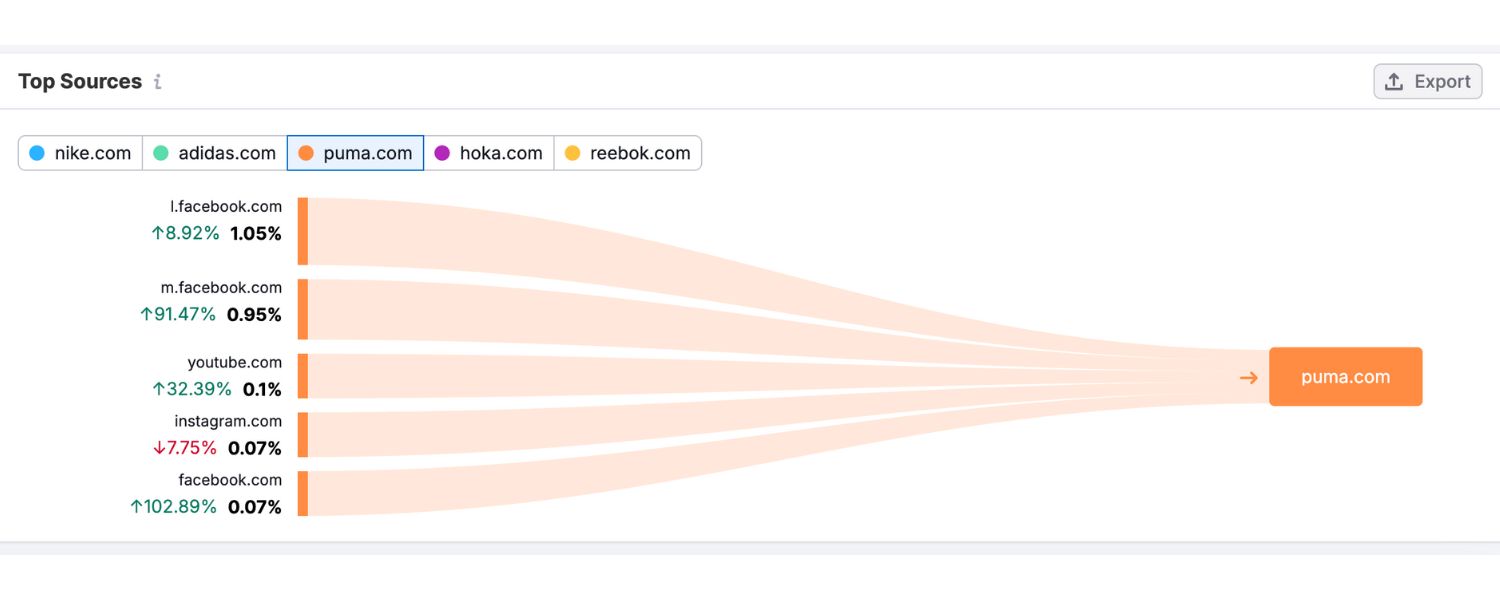
Task: Click the blue dot for nike.com
Action: click(37, 153)
